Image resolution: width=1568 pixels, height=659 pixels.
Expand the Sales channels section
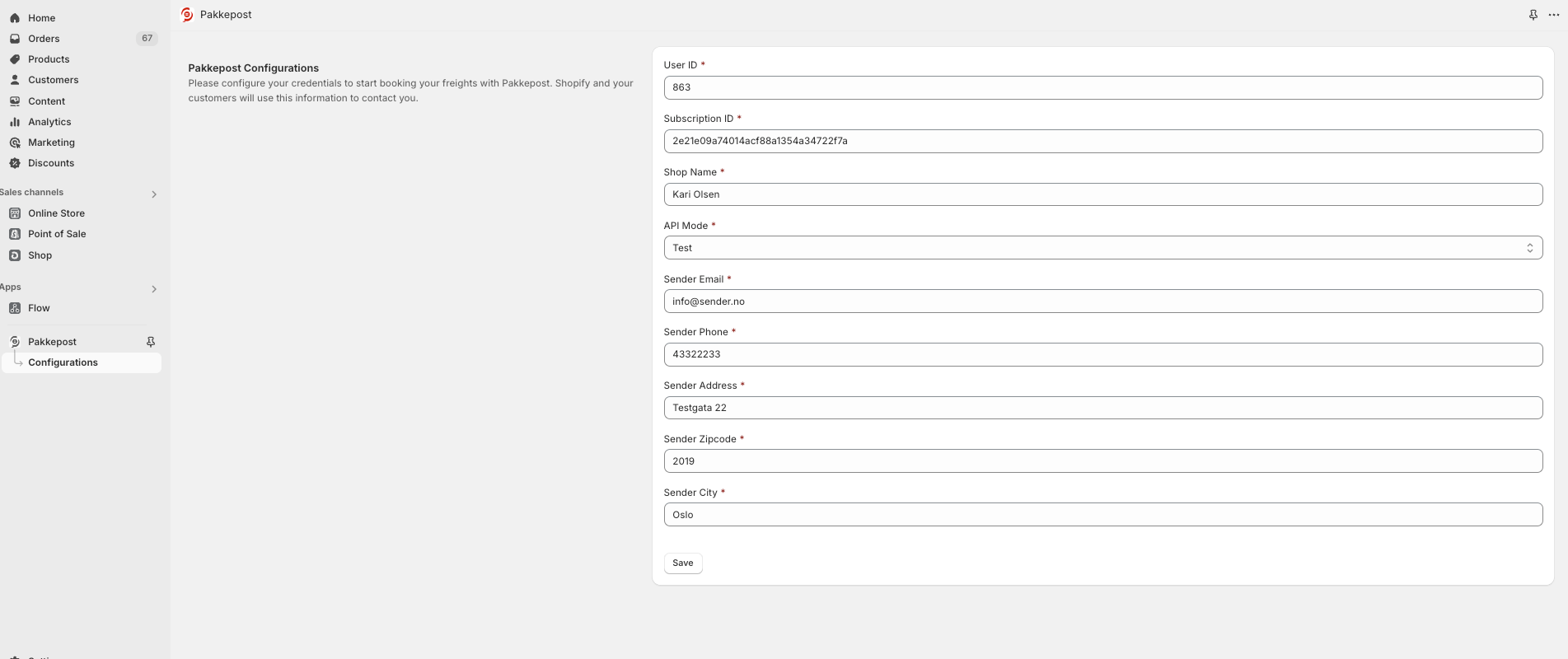[x=154, y=194]
